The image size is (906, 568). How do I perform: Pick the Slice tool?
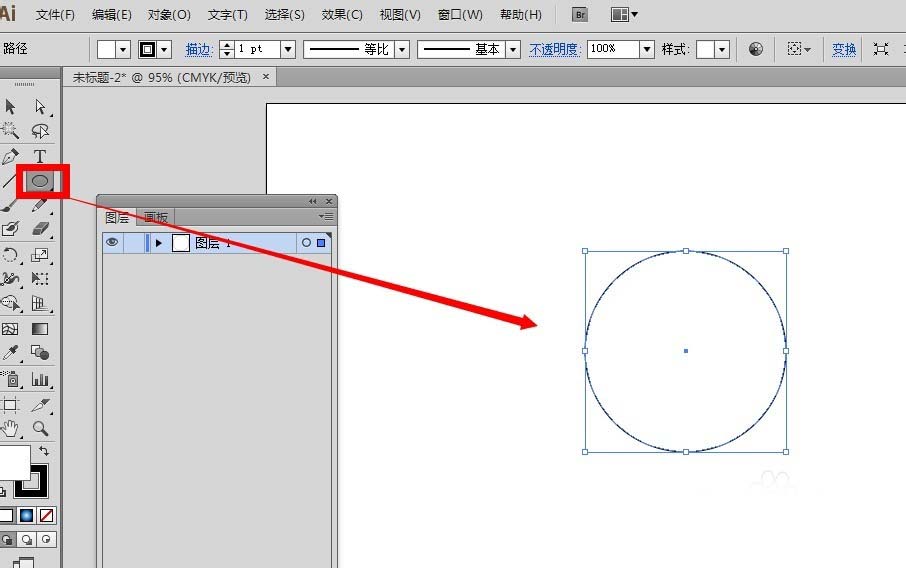point(40,404)
